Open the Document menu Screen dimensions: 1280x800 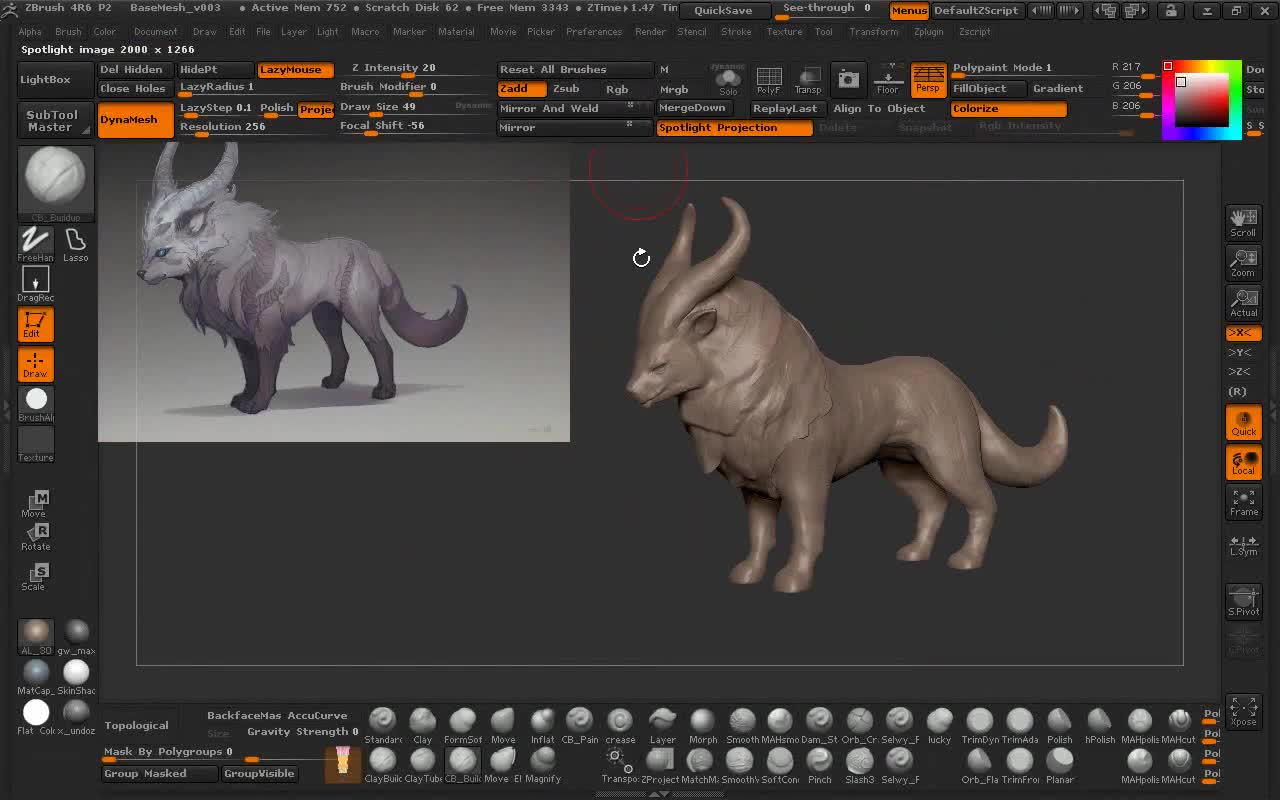(155, 32)
